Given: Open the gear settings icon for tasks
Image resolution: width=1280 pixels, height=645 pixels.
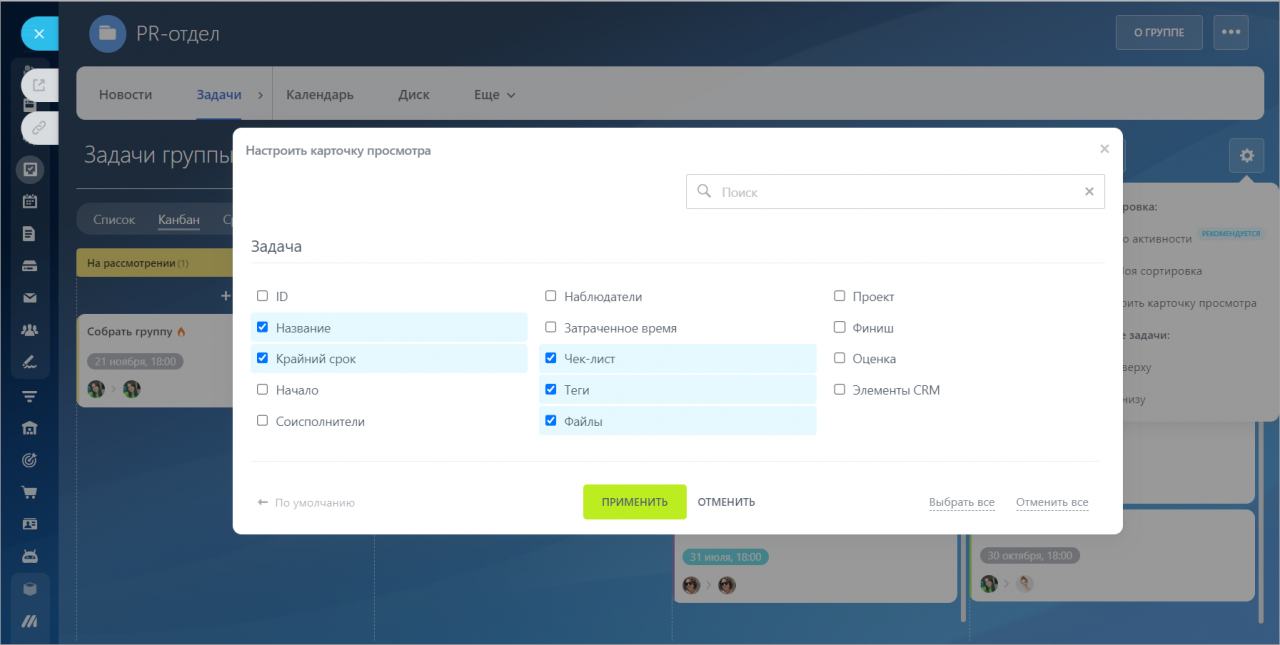Looking at the screenshot, I should [x=1246, y=156].
